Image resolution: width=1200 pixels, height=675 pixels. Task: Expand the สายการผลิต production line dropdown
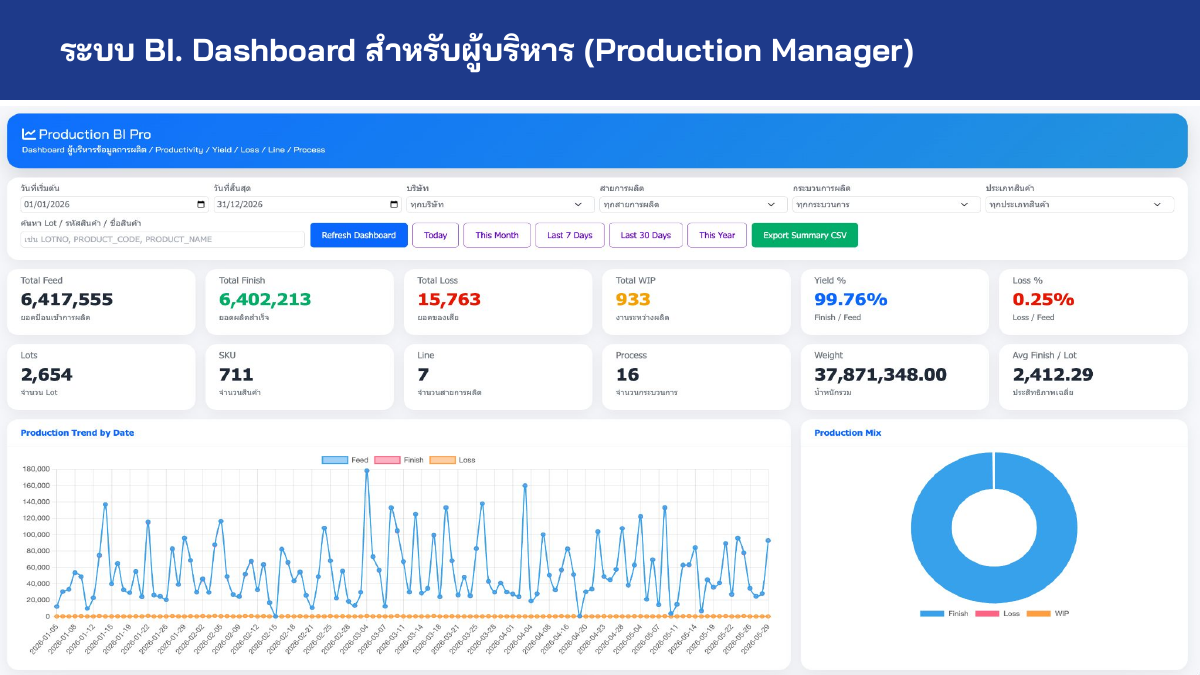coord(693,205)
